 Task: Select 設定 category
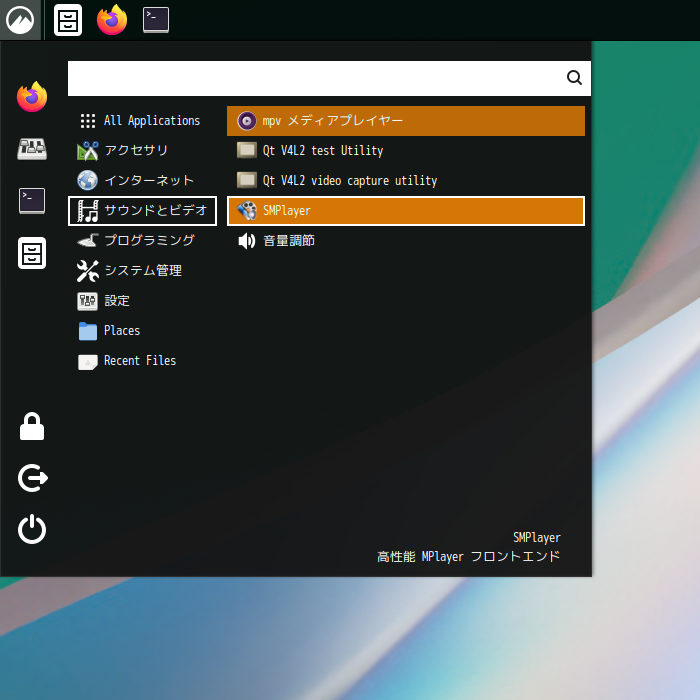(142, 300)
